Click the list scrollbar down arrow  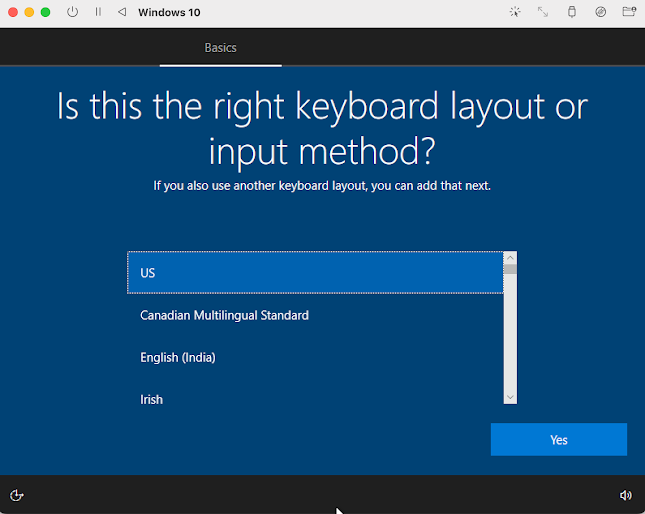(510, 397)
